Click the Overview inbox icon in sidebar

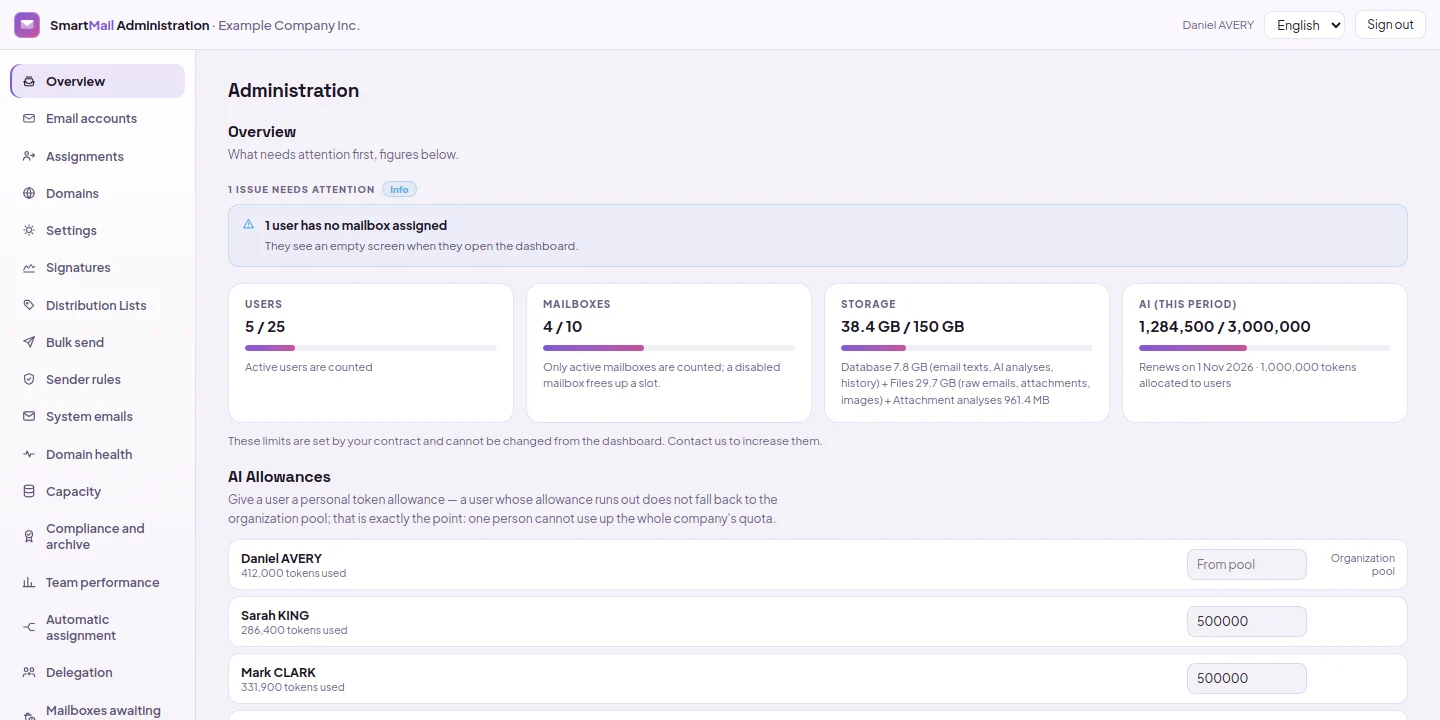coord(29,82)
